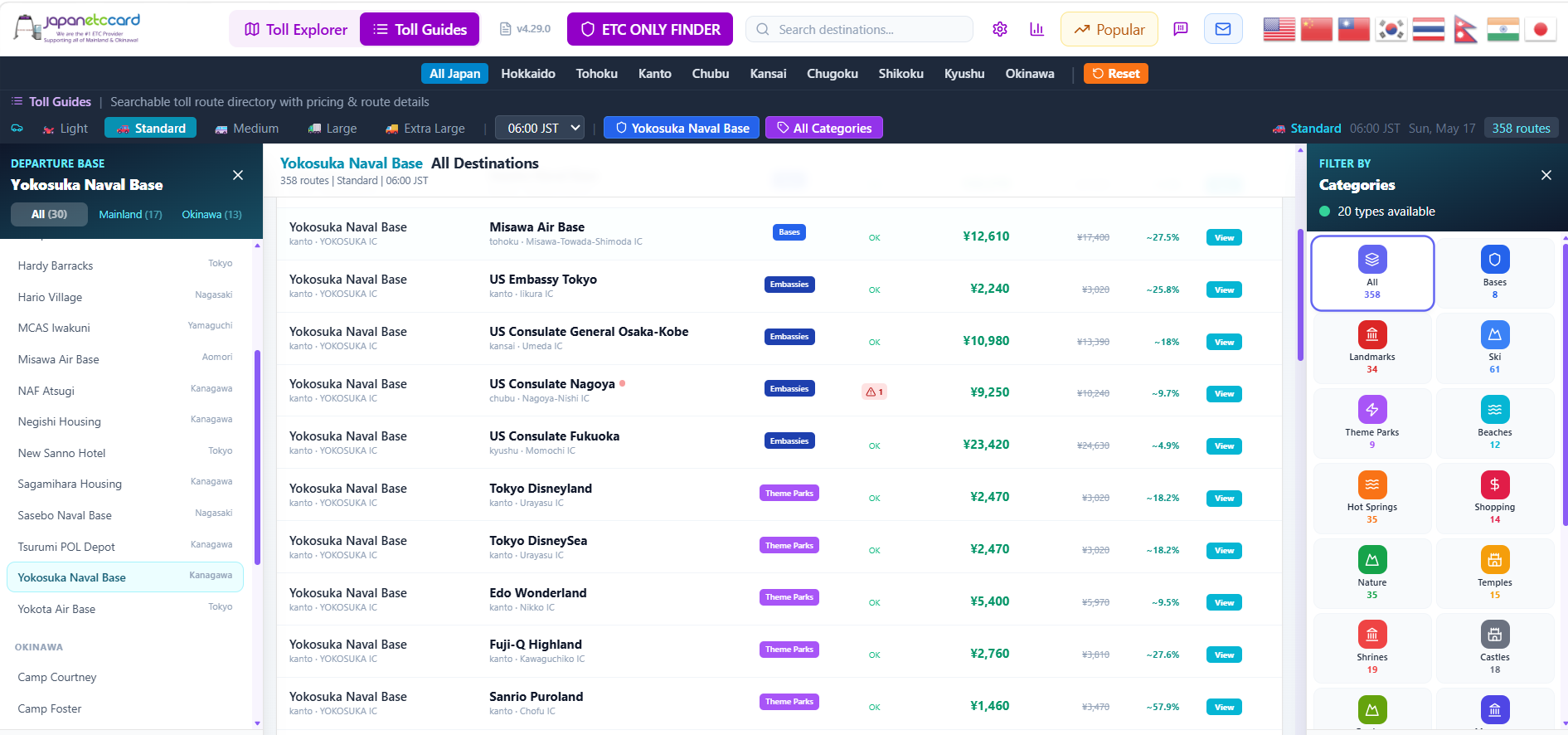Close the Filter By Categories panel
This screenshot has width=1568, height=735.
click(1546, 175)
